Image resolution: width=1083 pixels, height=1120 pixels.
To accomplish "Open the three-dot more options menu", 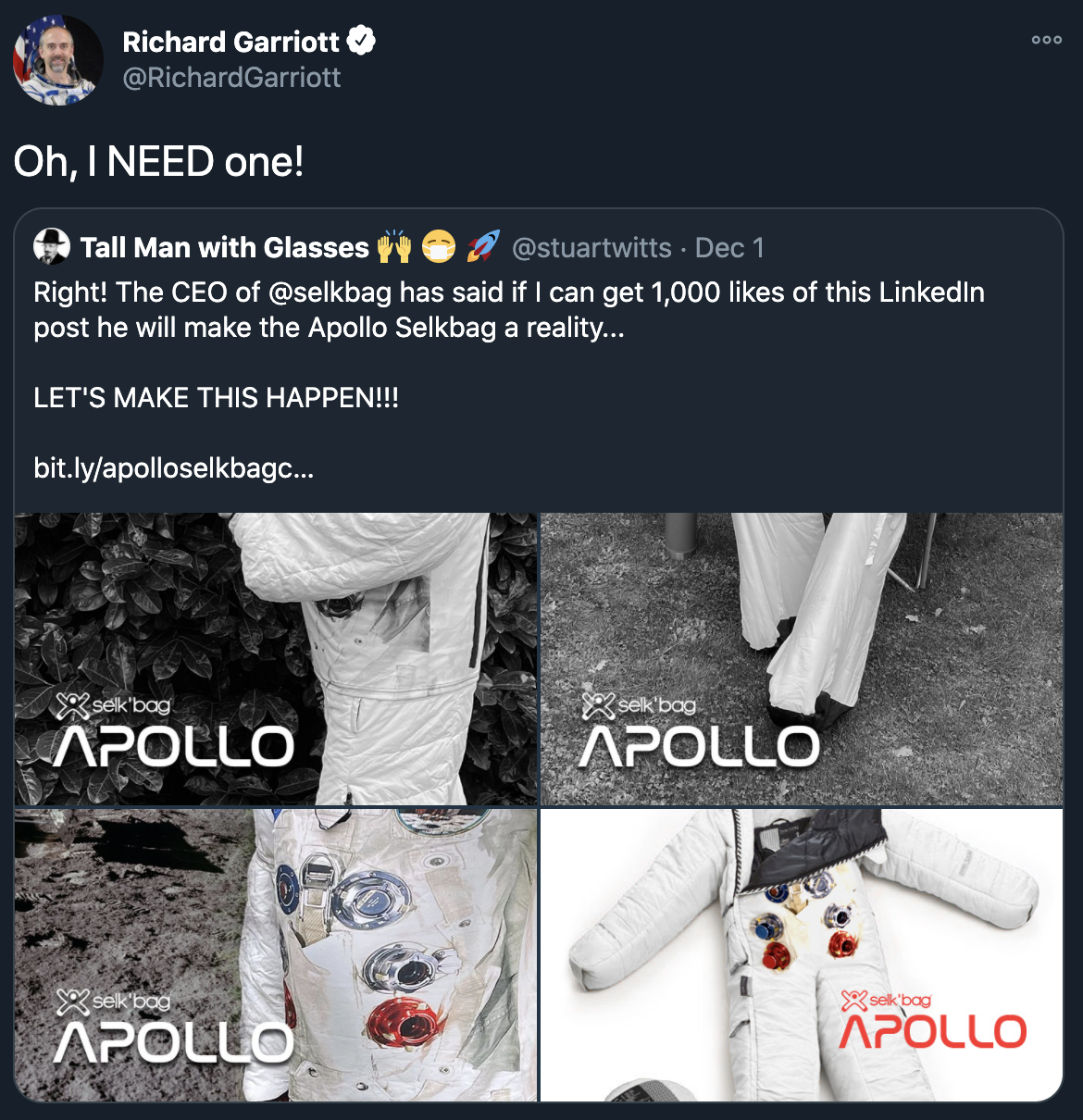I will pyautogui.click(x=1047, y=40).
